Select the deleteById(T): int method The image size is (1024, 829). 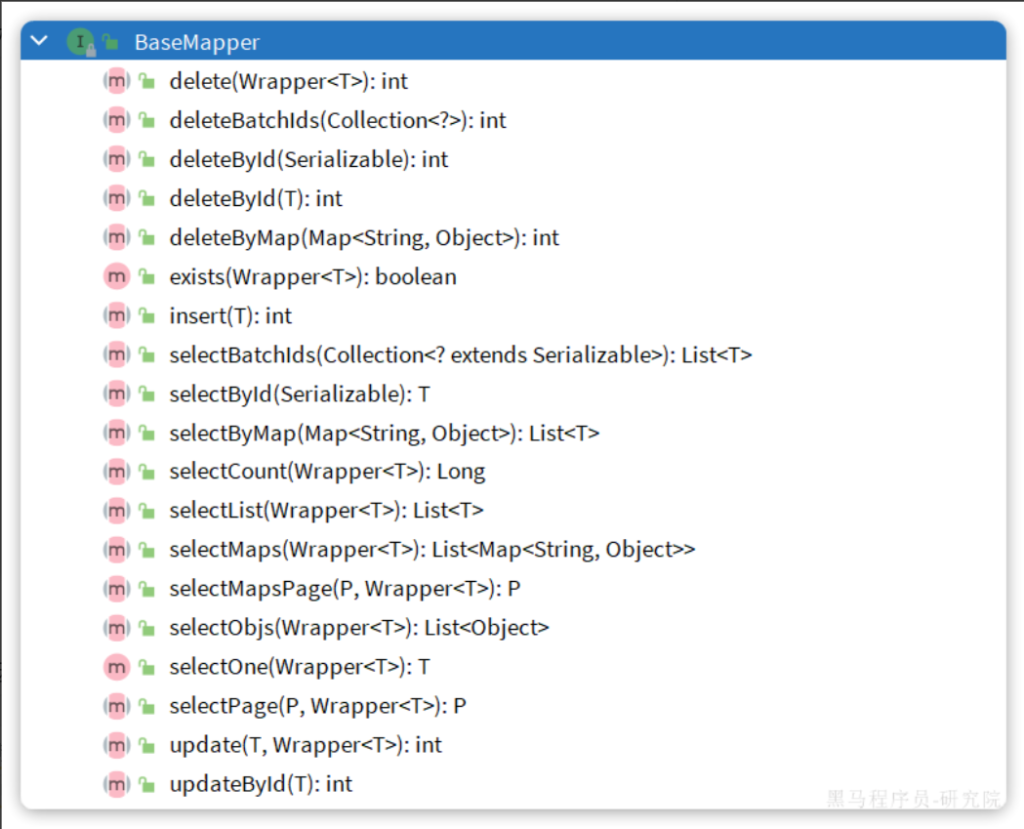(x=255, y=199)
